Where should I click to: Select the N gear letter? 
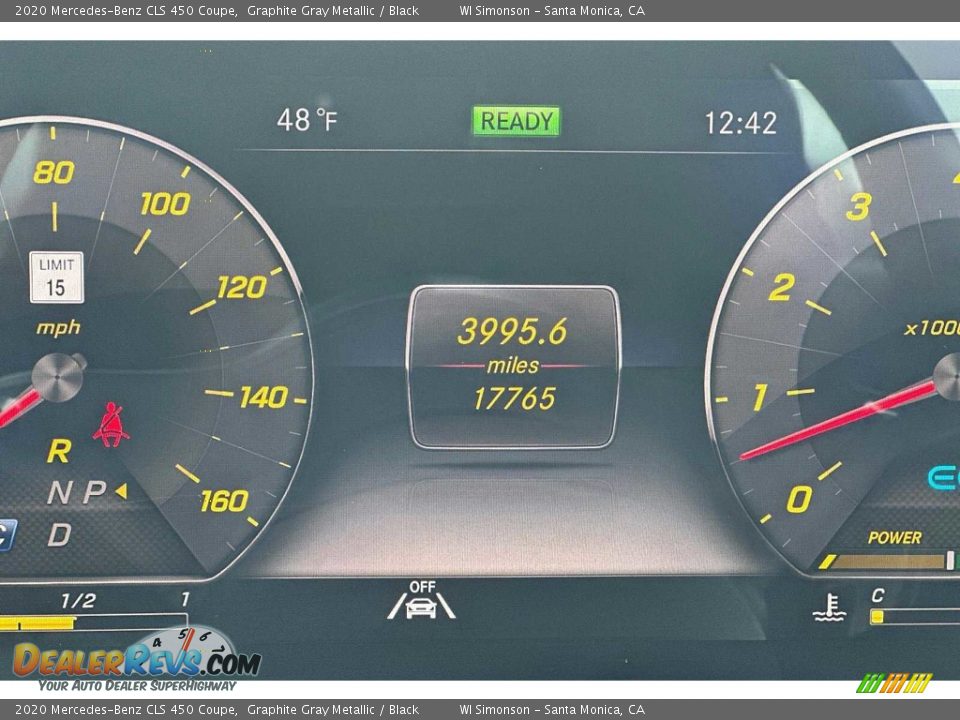click(x=59, y=492)
